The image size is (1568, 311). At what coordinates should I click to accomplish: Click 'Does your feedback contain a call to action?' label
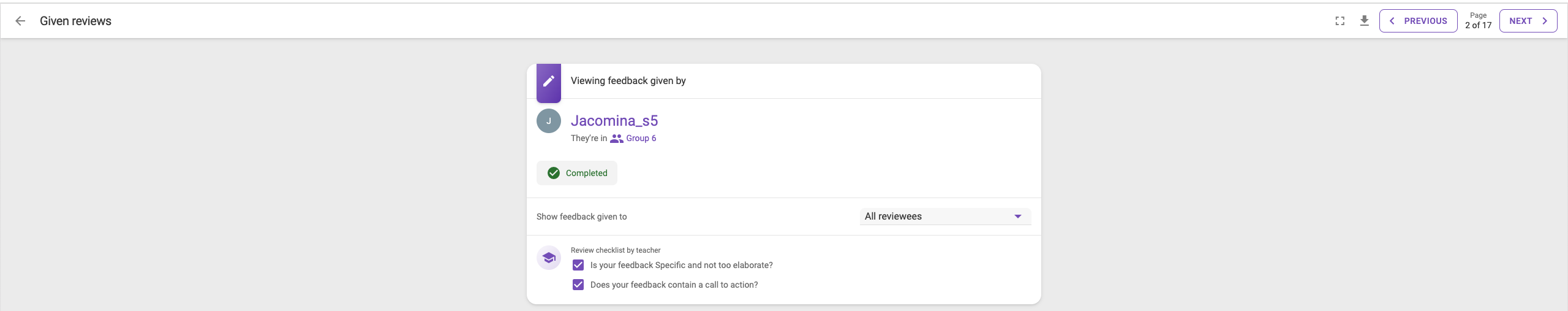pos(674,285)
